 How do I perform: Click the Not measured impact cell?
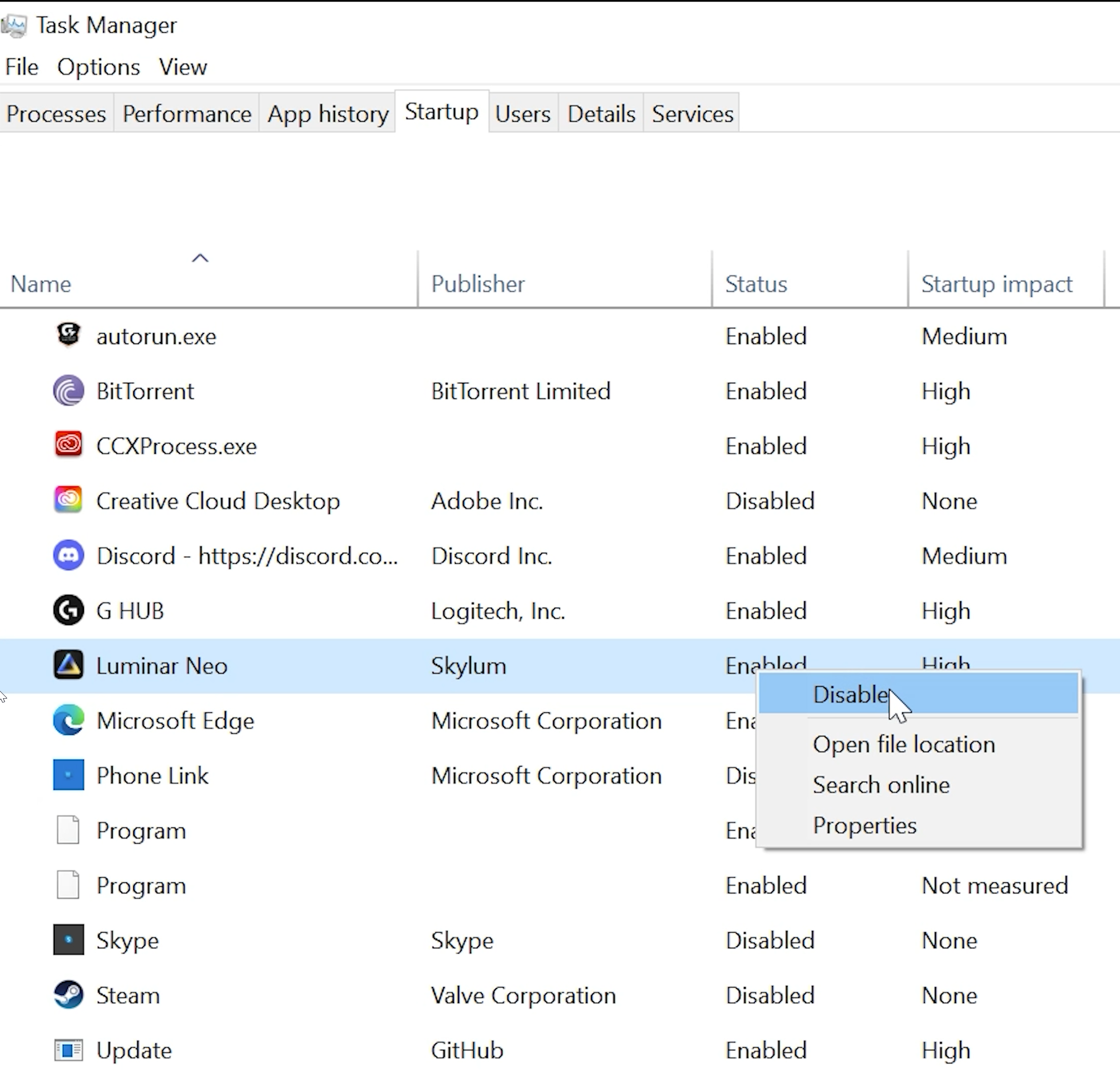click(994, 885)
